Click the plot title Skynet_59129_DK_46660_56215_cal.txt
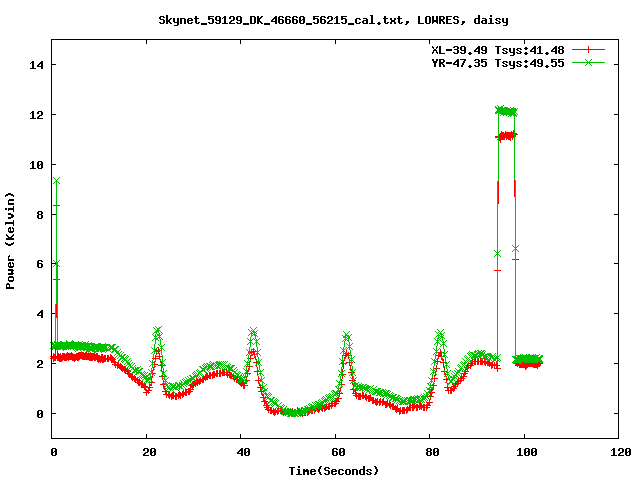Viewport: 640px width, 480px height. click(284, 20)
